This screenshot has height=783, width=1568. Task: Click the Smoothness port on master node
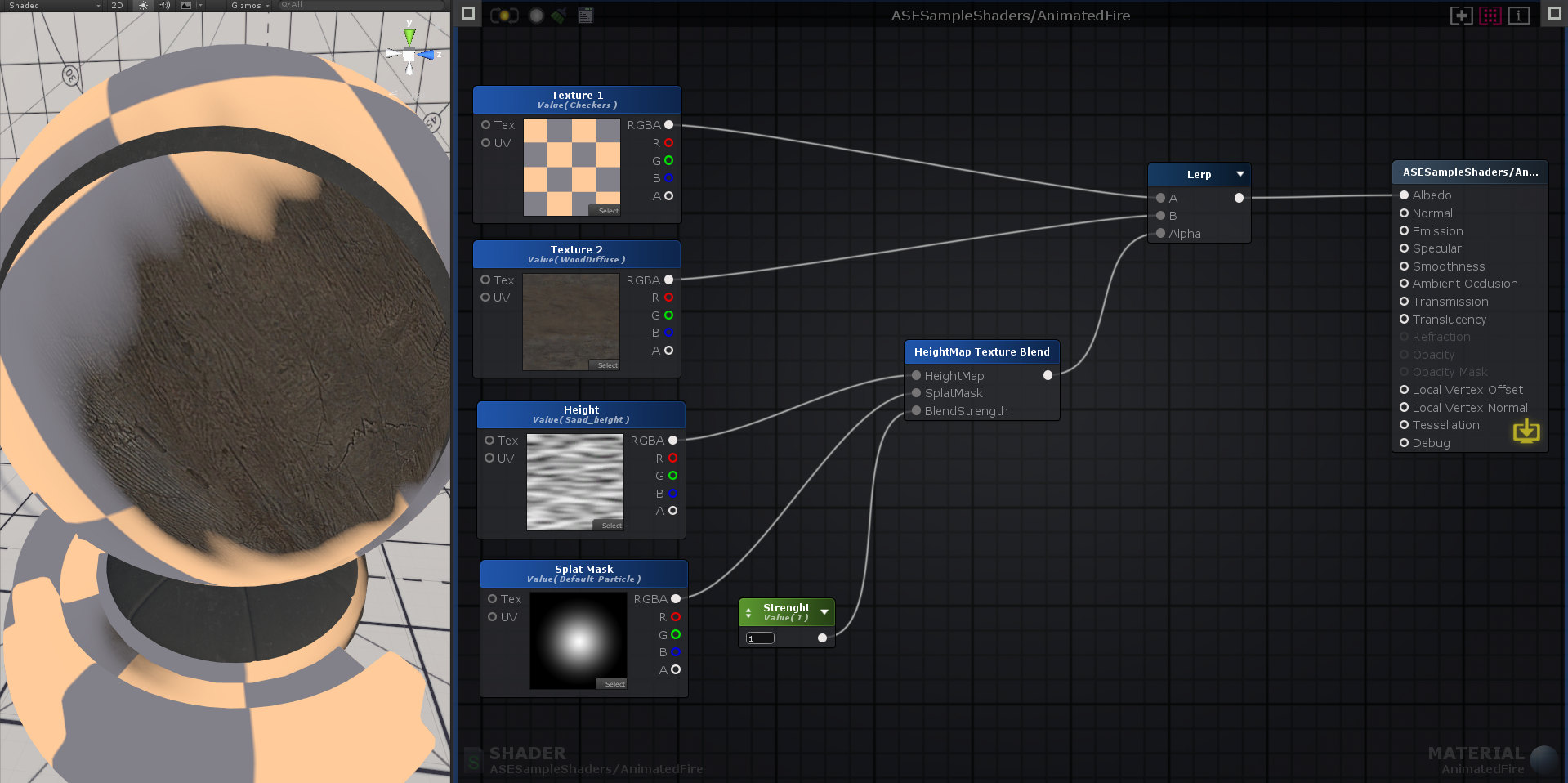pyautogui.click(x=1404, y=266)
